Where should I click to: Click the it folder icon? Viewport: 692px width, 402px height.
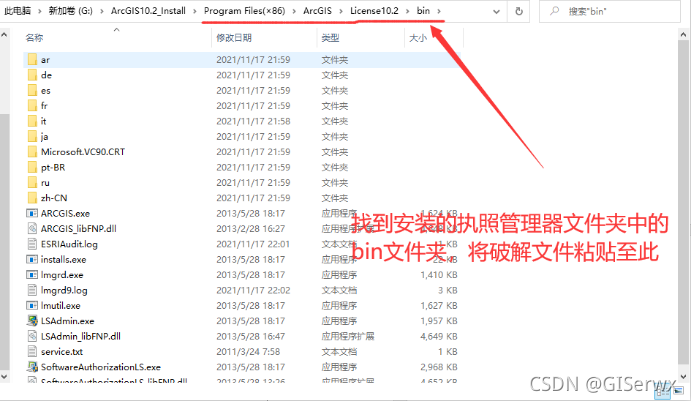[x=32, y=121]
